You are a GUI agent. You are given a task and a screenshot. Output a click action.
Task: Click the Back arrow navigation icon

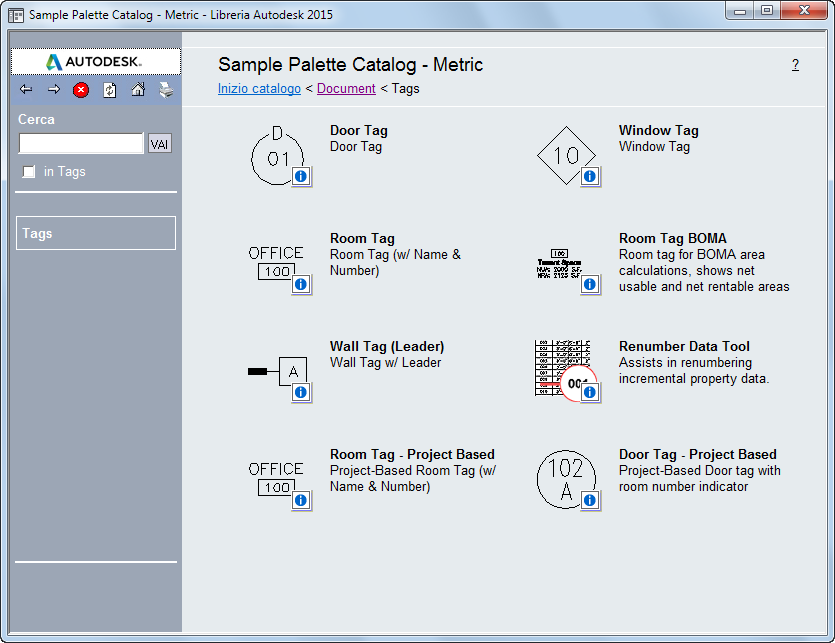click(26, 89)
